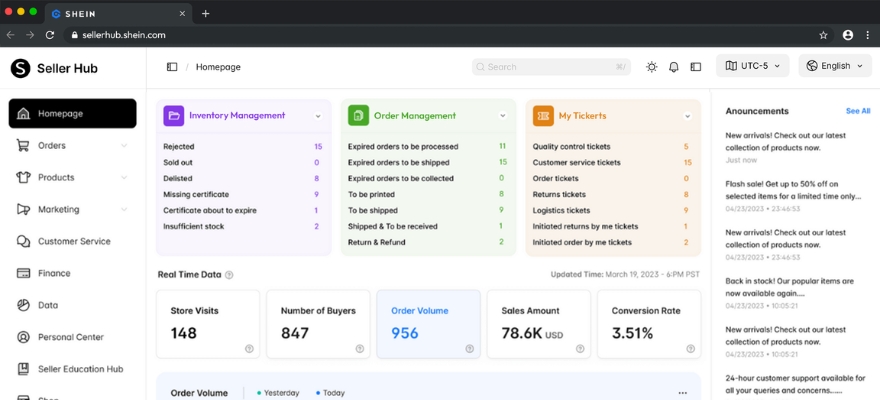Viewport: 880px width, 400px height.
Task: Reload page with browser refresh icon
Action: click(50, 35)
